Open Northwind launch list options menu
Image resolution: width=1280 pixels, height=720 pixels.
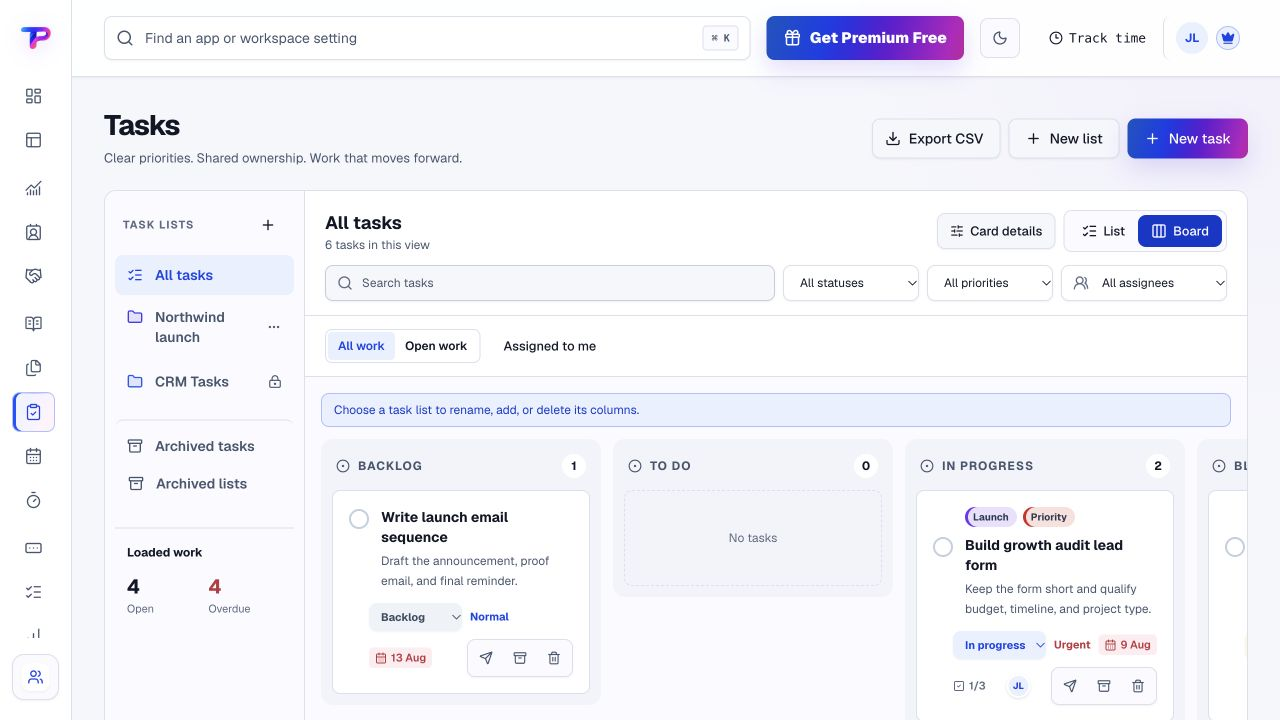(x=274, y=327)
